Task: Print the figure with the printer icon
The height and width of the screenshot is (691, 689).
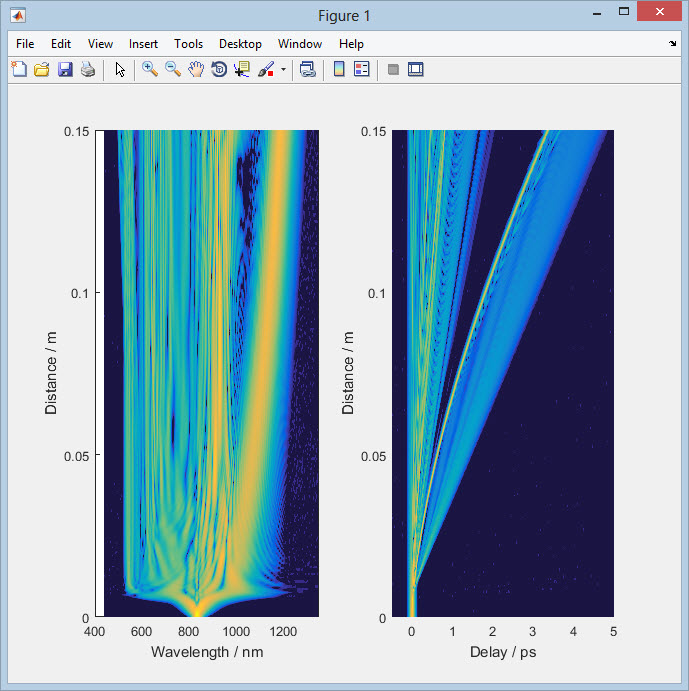Action: (x=88, y=69)
